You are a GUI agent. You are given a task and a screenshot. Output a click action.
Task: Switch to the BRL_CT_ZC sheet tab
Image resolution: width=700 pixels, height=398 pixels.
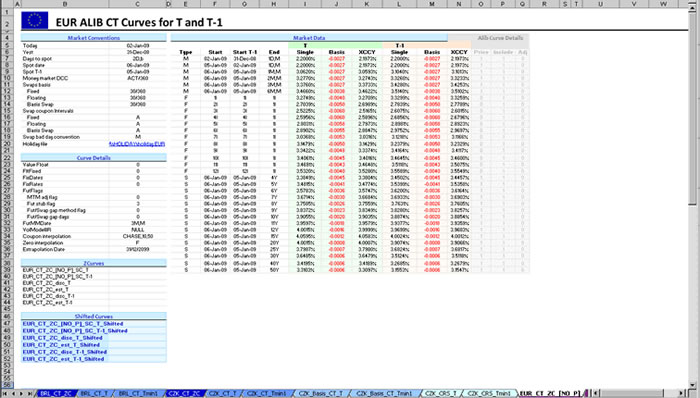pyautogui.click(x=56, y=394)
